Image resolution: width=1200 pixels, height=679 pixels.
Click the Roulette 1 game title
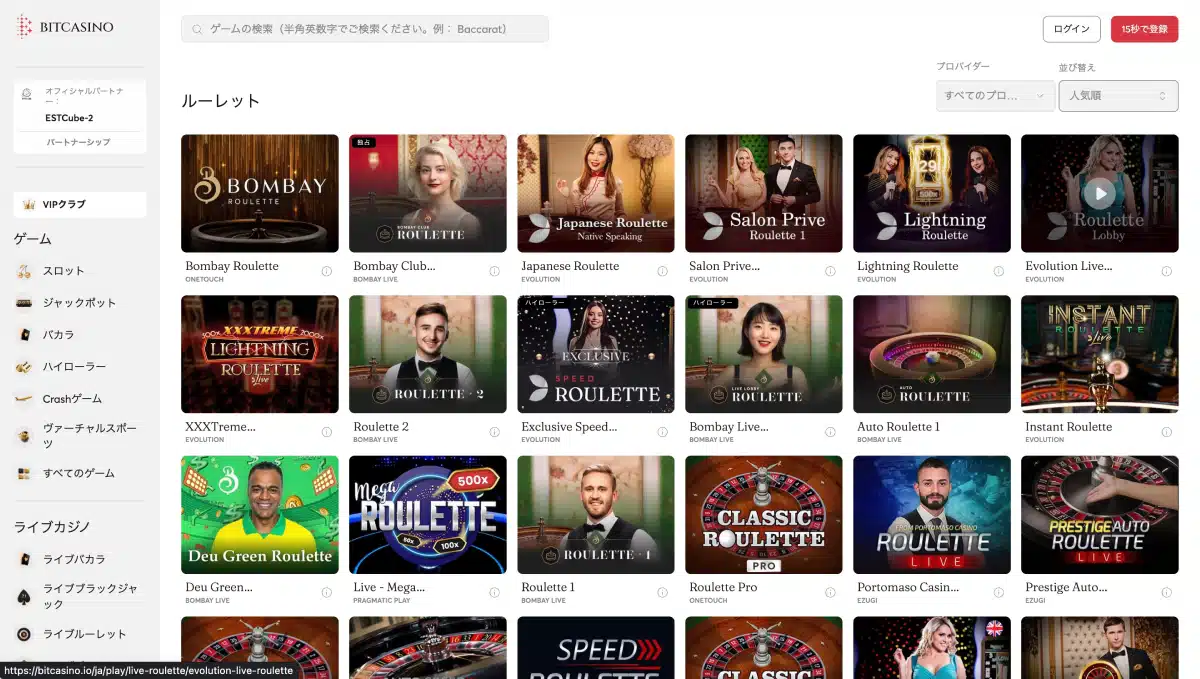[548, 587]
